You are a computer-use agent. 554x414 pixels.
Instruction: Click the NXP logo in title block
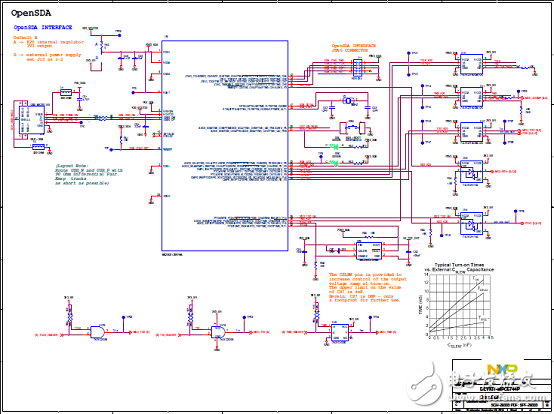(x=502, y=370)
